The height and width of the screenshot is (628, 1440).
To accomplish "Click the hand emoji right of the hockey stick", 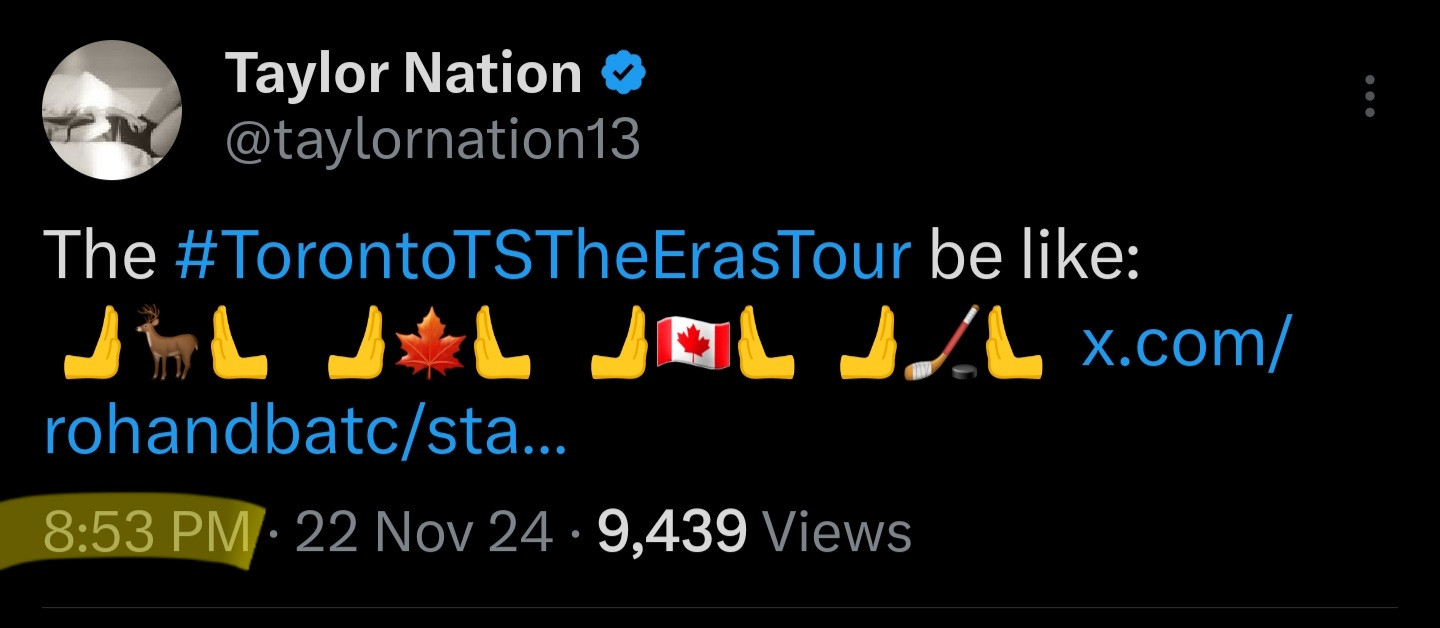I will point(1014,343).
